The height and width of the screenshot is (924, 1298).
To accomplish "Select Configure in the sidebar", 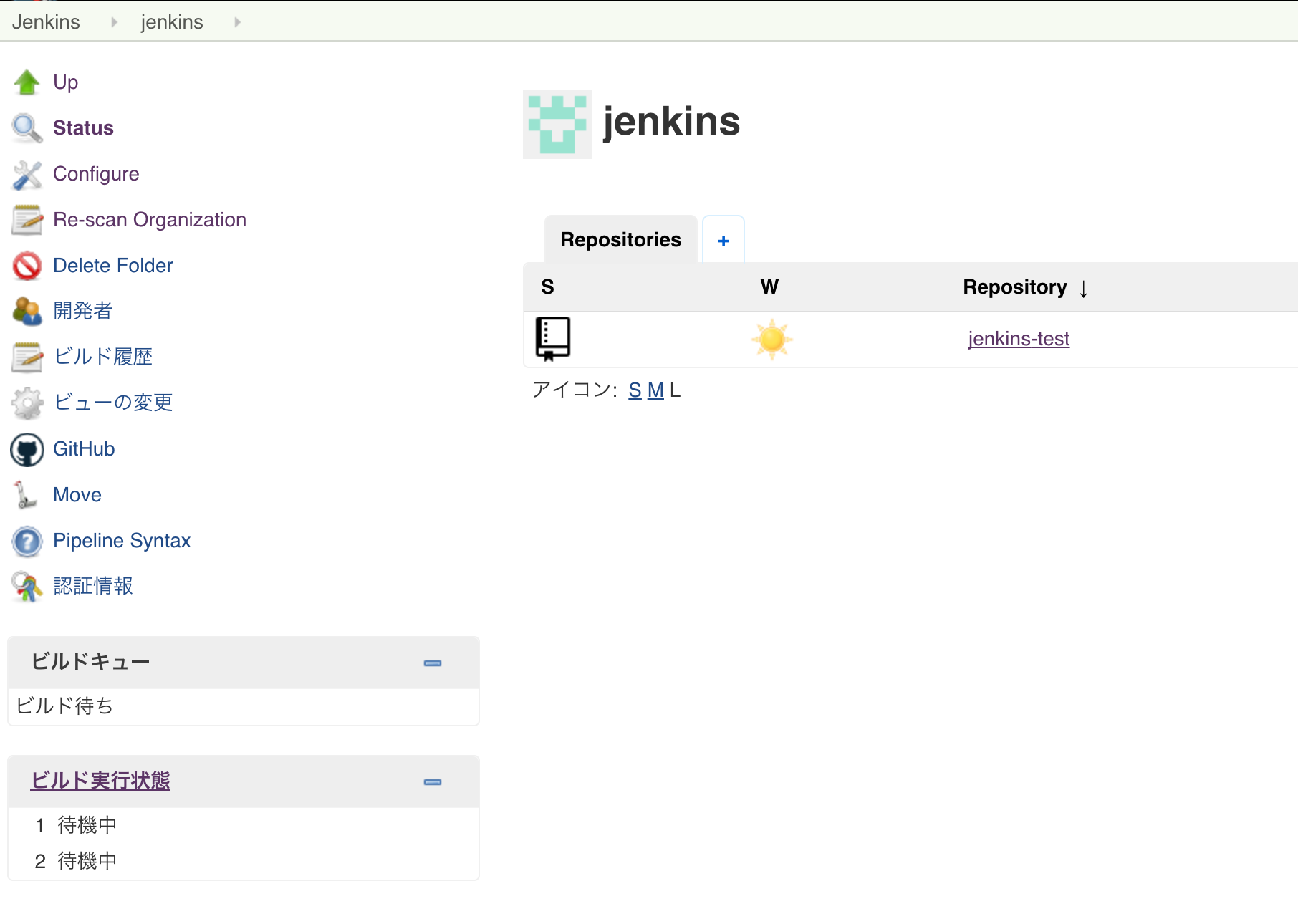I will coord(97,173).
